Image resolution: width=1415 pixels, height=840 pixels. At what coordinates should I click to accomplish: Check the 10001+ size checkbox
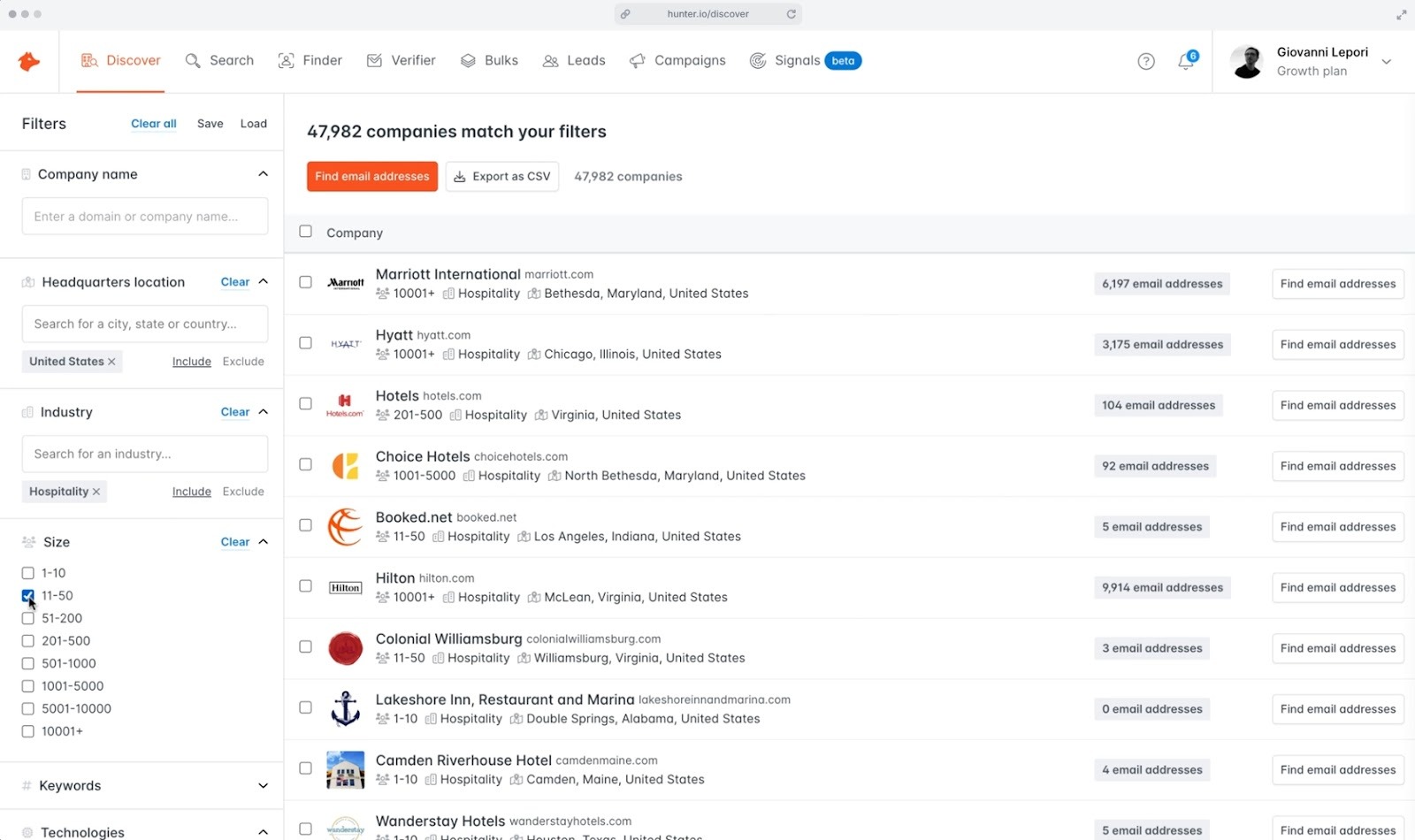27,731
